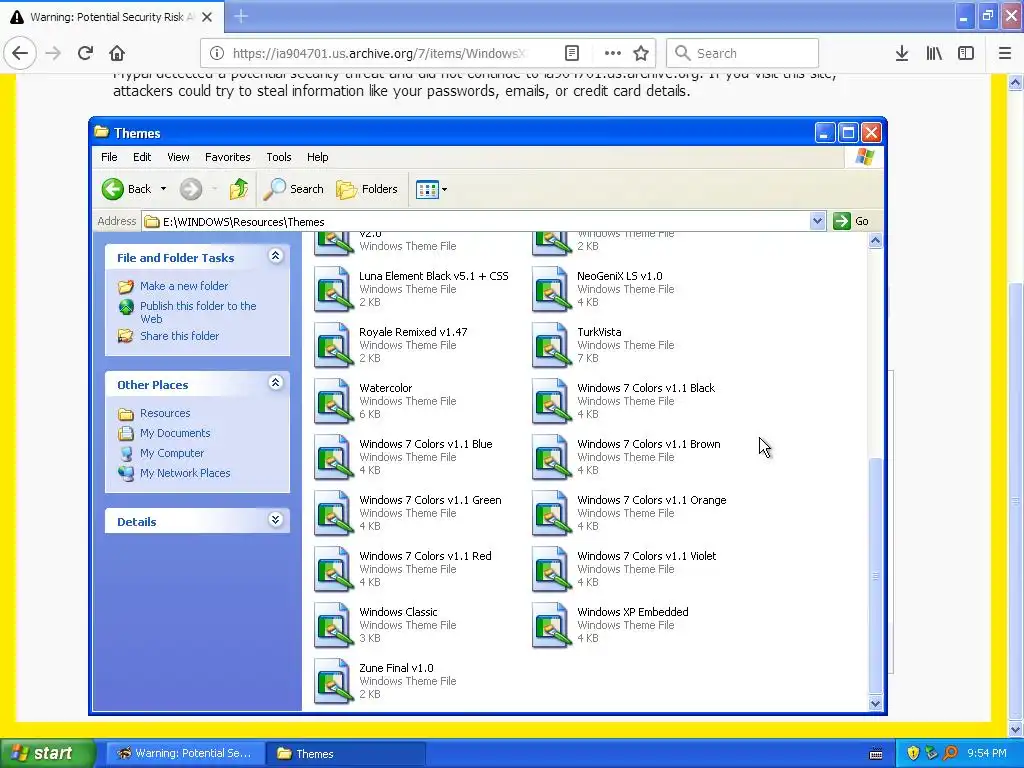
Task: Open the View menu
Action: pyautogui.click(x=178, y=157)
